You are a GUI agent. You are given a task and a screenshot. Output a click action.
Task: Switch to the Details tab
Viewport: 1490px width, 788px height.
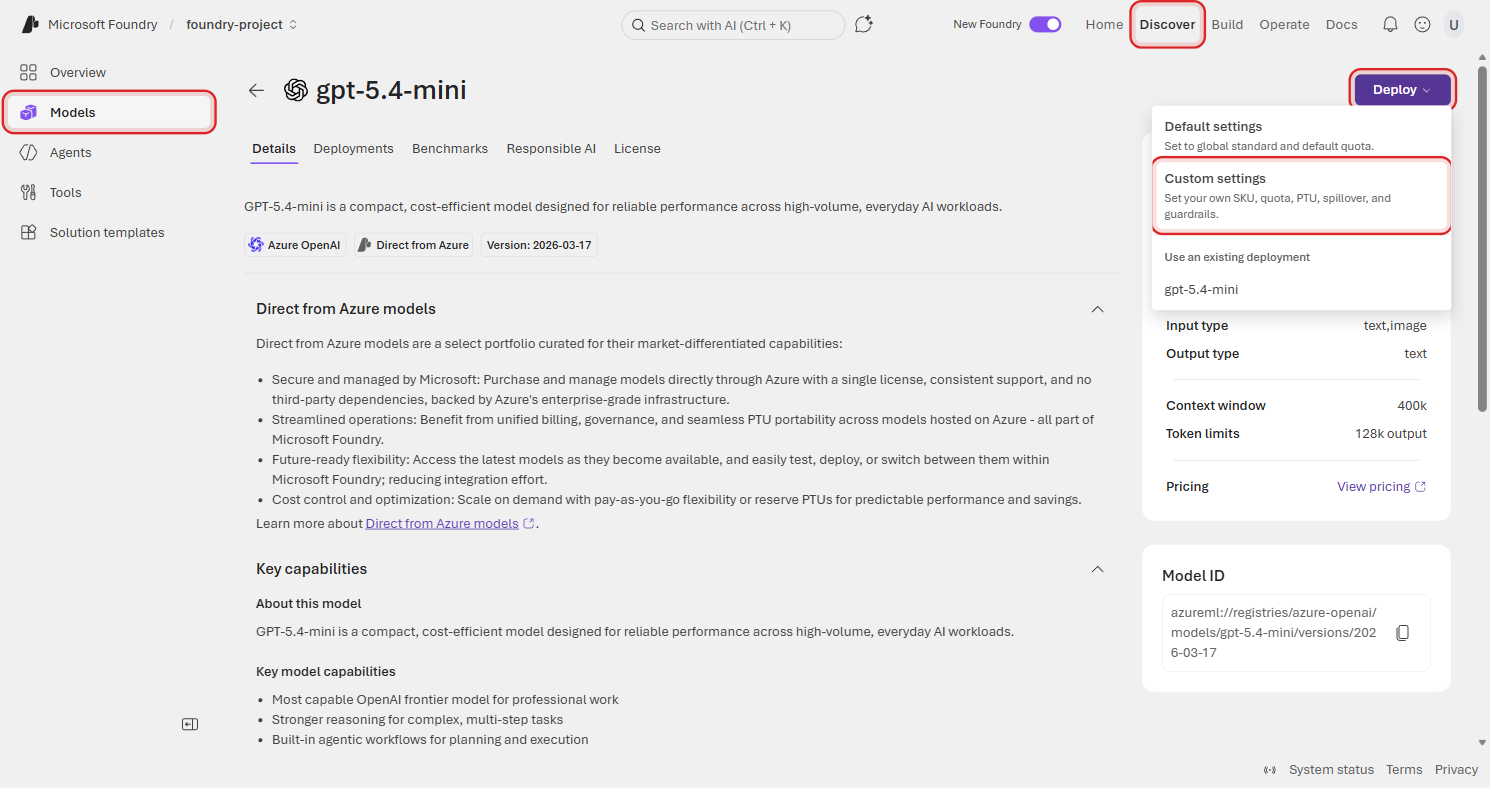pyautogui.click(x=274, y=149)
